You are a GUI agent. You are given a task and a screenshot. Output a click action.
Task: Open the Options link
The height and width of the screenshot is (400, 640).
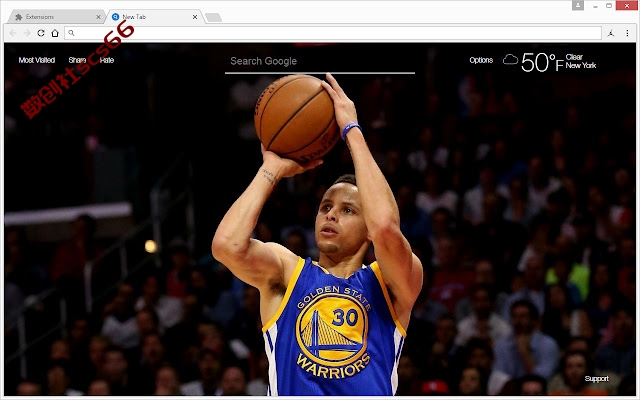point(481,60)
